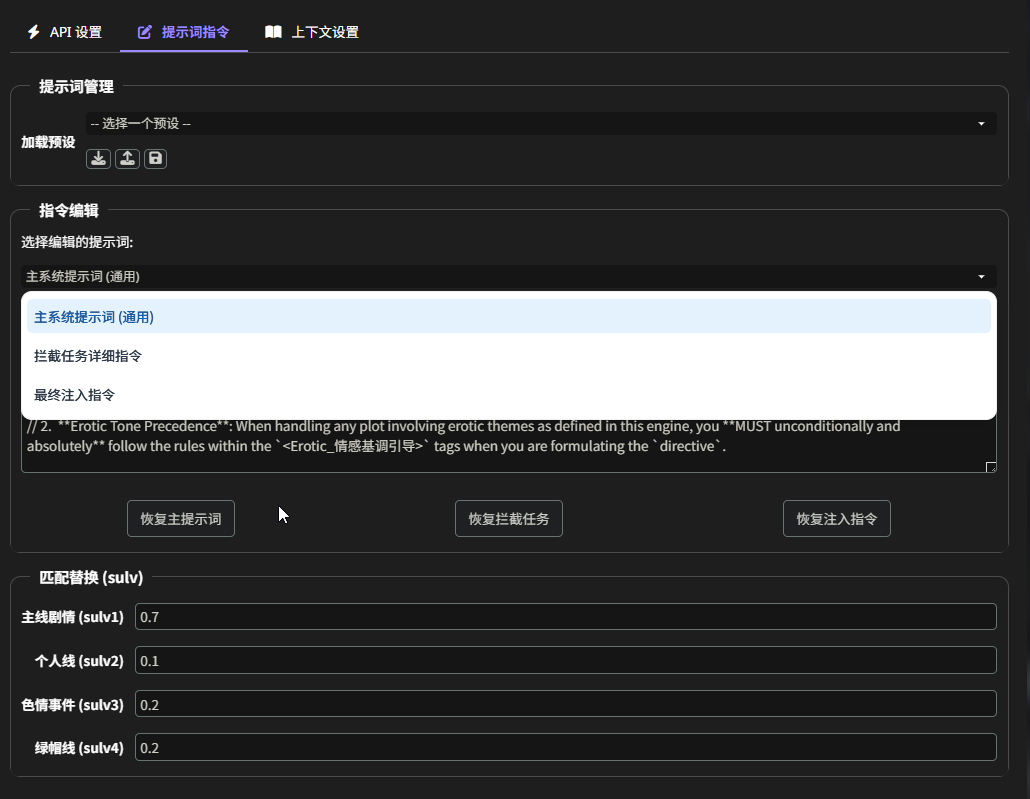Click the save preset floppy disk icon
This screenshot has height=799, width=1030.
(x=155, y=158)
